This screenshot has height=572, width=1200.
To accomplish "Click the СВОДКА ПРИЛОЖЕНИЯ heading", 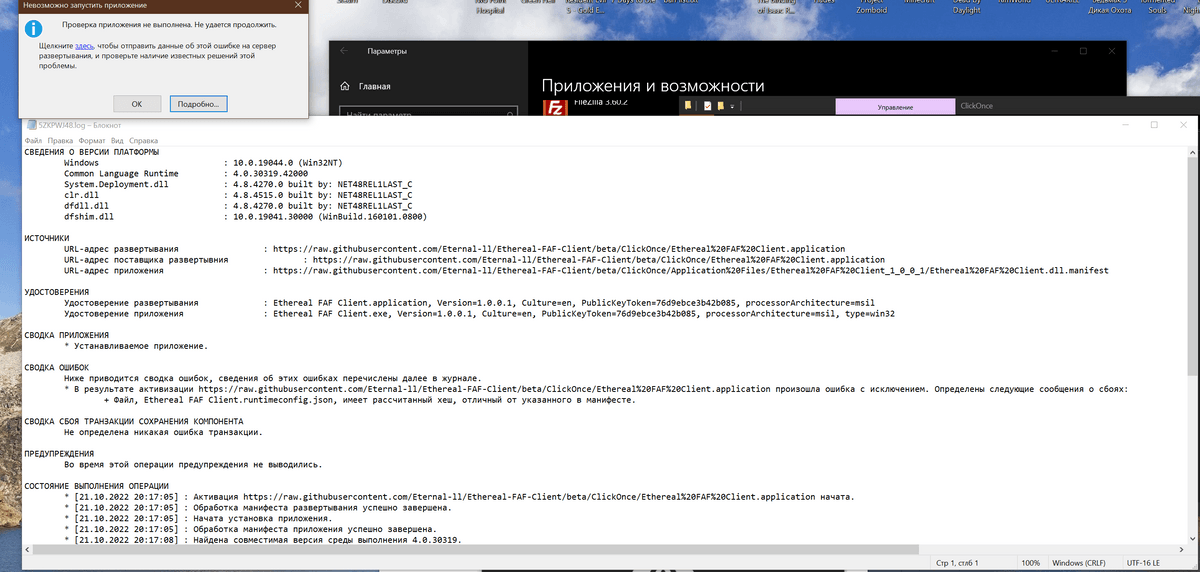I will 66,335.
